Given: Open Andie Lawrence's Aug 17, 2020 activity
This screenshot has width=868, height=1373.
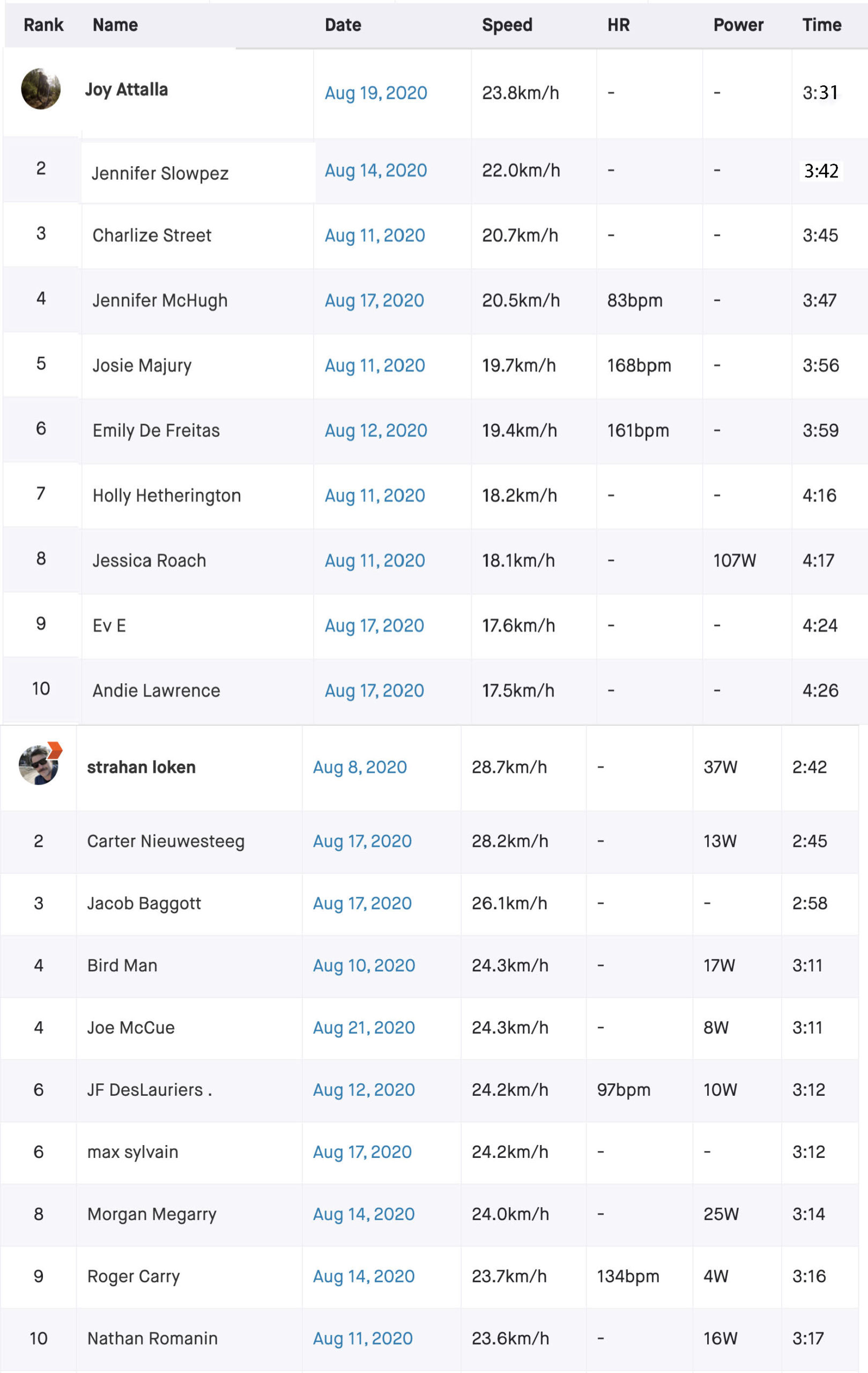Looking at the screenshot, I should click(x=374, y=690).
